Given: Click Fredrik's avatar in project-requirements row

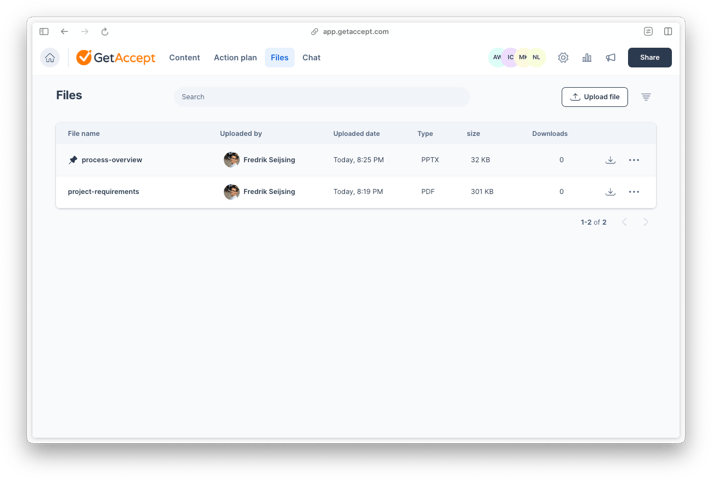Looking at the screenshot, I should coord(232,192).
